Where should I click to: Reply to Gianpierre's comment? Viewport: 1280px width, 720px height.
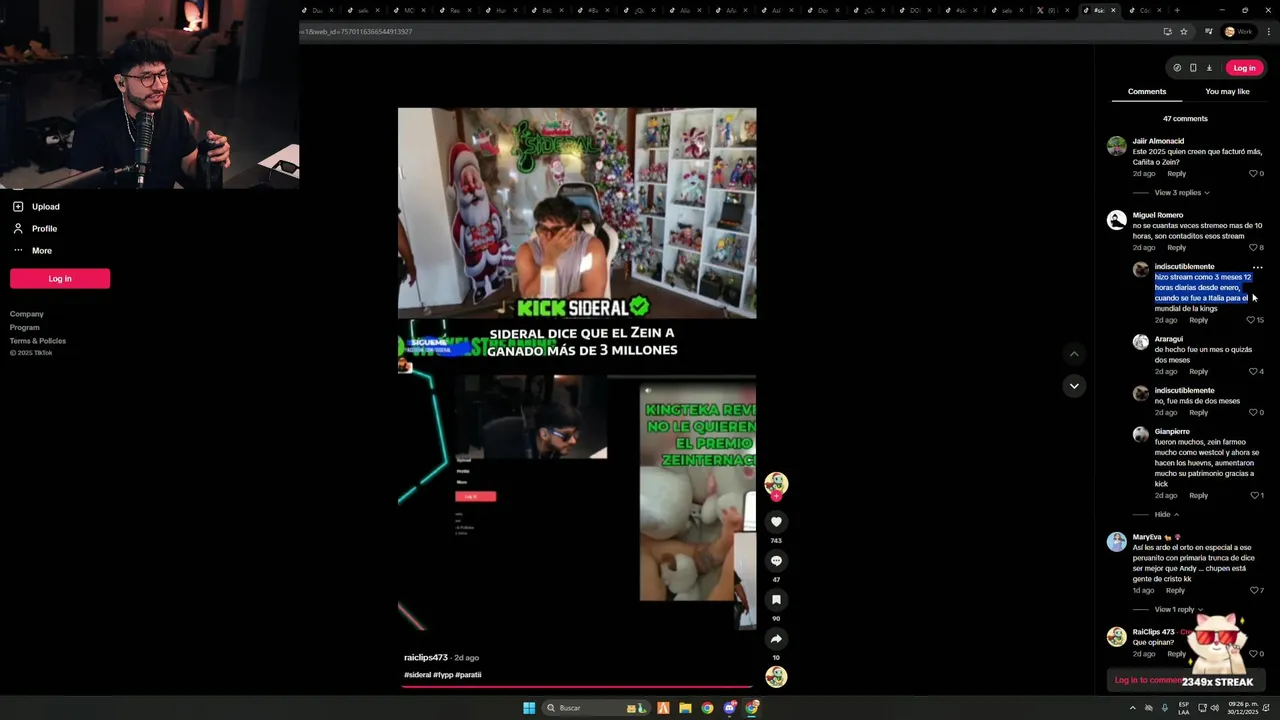[x=1199, y=496]
